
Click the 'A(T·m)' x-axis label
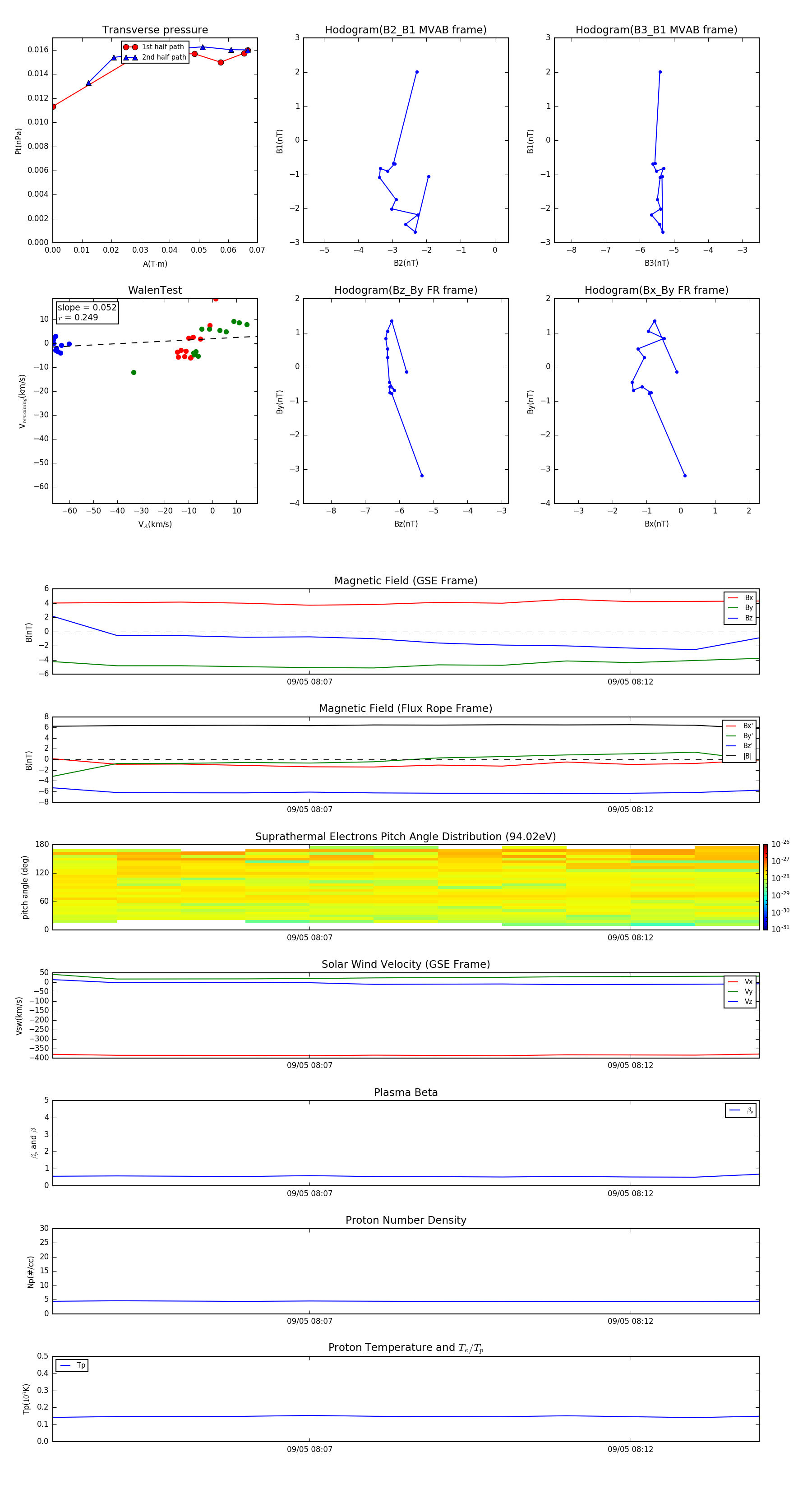[155, 264]
